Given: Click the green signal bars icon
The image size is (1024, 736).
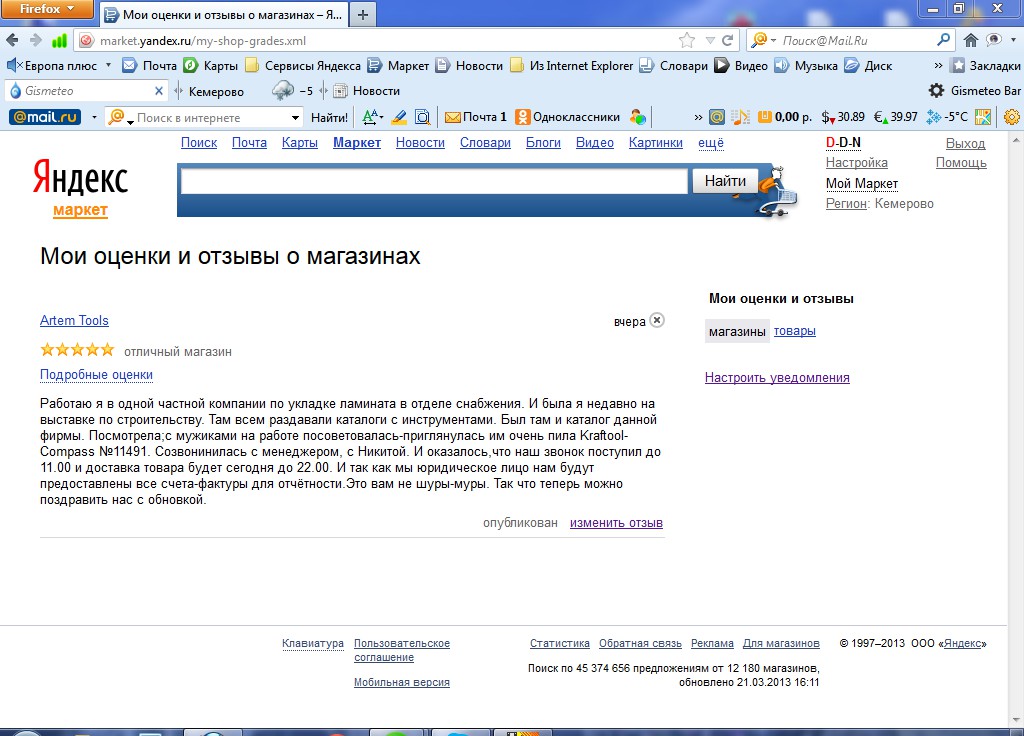Looking at the screenshot, I should (59, 40).
